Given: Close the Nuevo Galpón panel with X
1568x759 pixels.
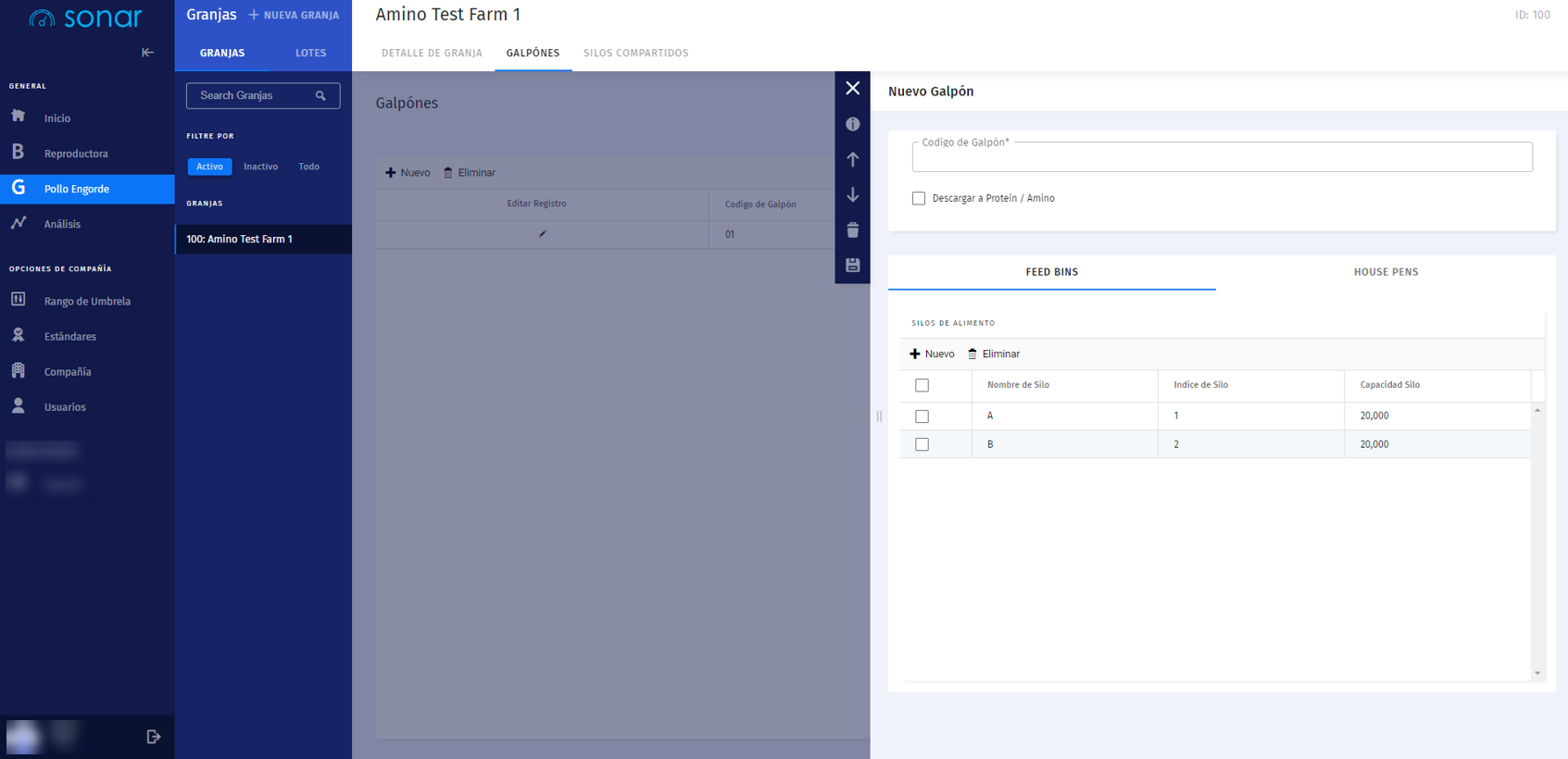Looking at the screenshot, I should coord(853,88).
